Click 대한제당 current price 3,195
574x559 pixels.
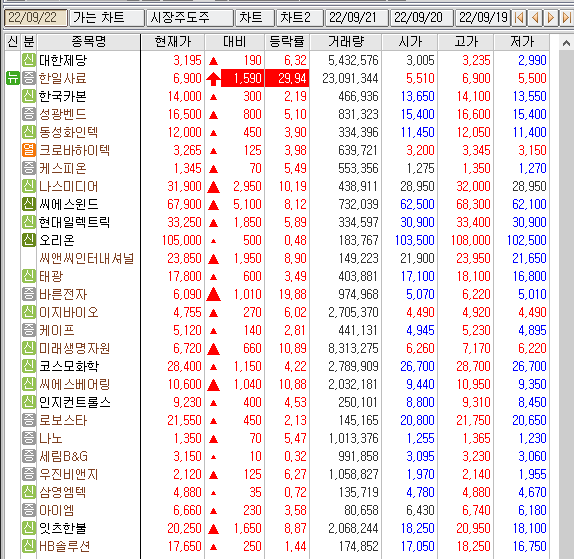click(187, 60)
